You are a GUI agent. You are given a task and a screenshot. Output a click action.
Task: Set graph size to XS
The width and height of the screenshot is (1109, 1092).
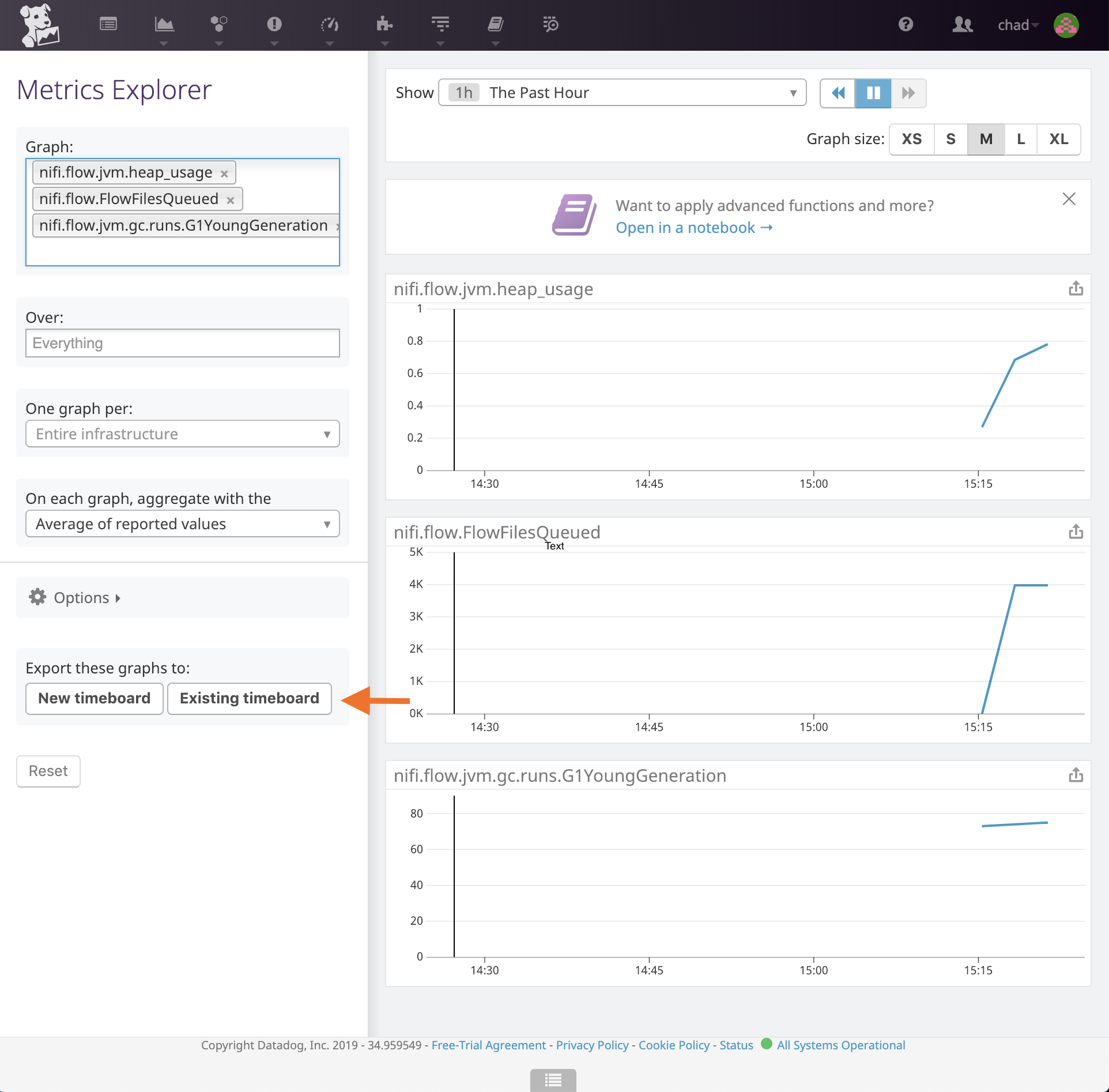[912, 139]
